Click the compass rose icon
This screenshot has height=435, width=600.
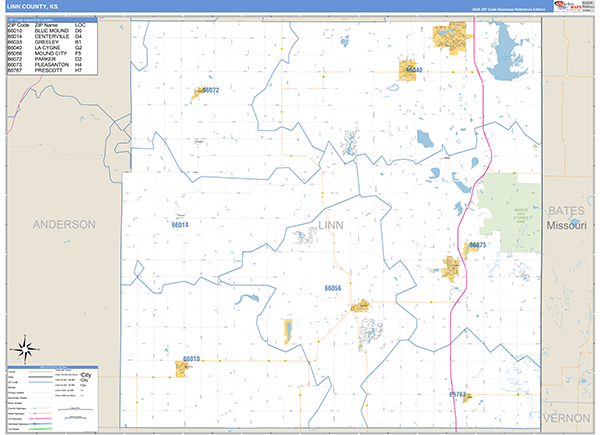pos(25,349)
